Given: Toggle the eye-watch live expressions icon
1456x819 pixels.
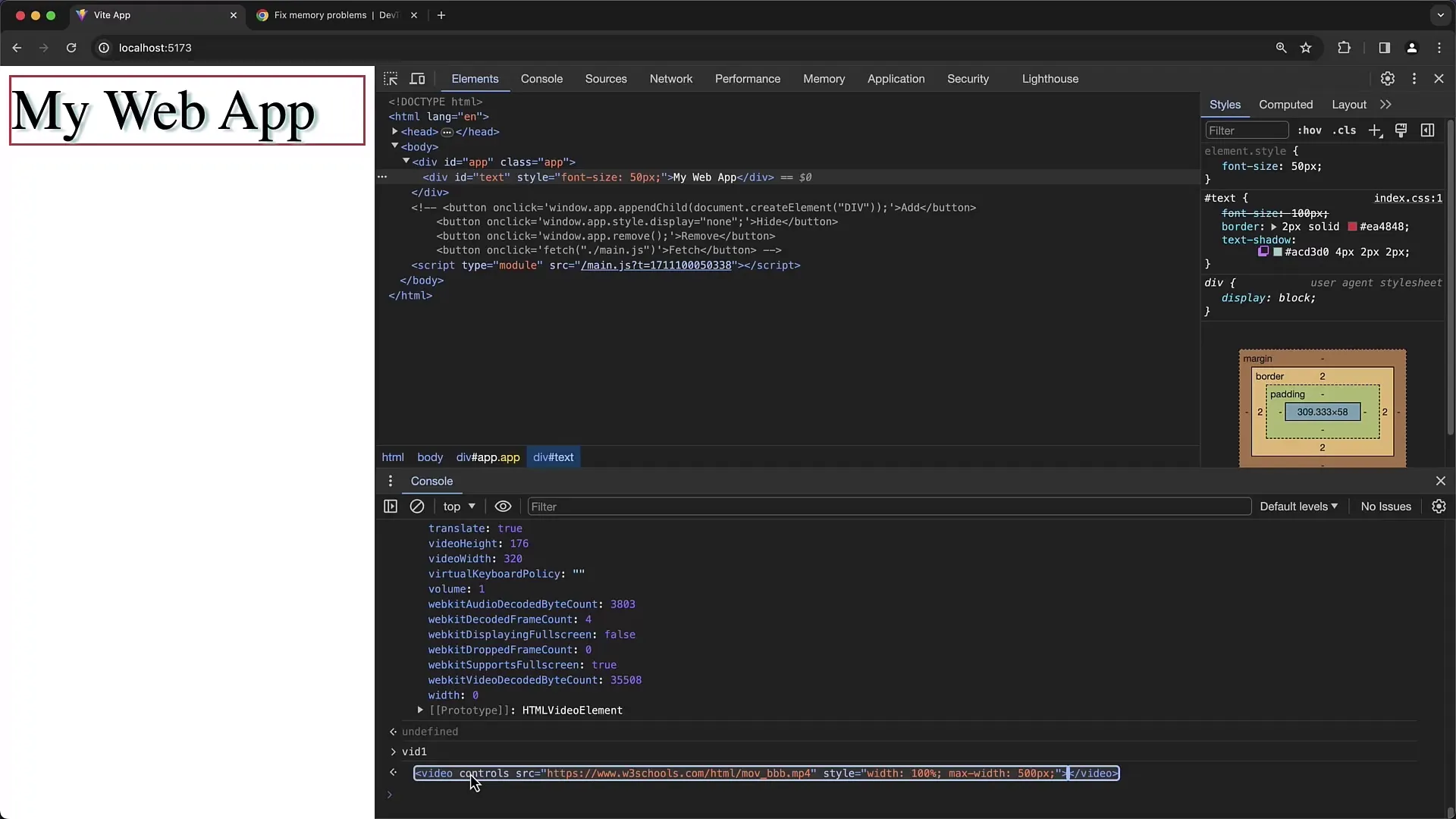Looking at the screenshot, I should point(503,506).
